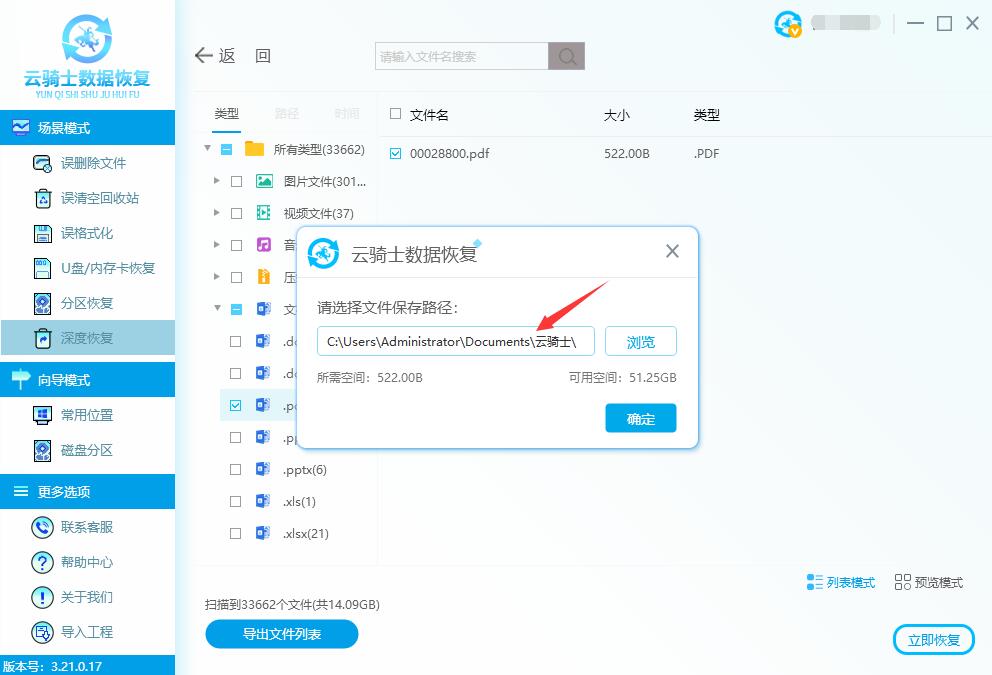Click the search magnifier button
992x675 pixels.
click(x=566, y=56)
